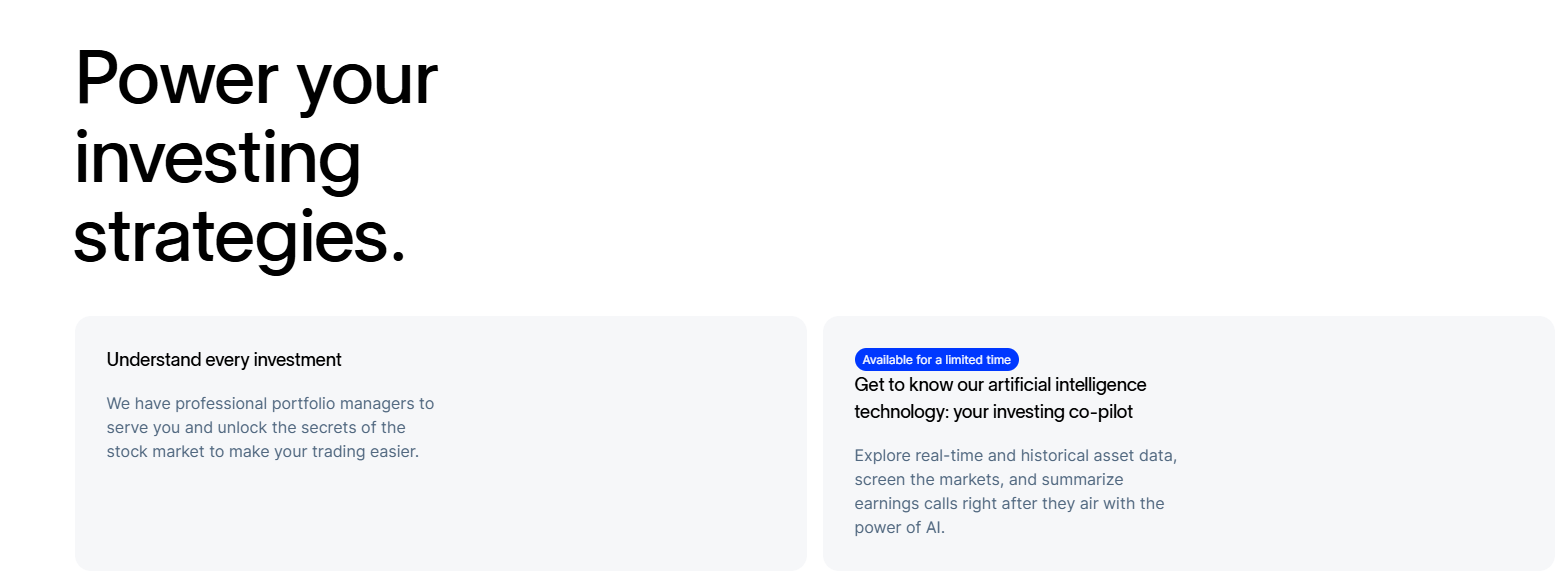Click the words 'co-pilot' in the right card title
The width and height of the screenshot is (1565, 583).
1100,412
